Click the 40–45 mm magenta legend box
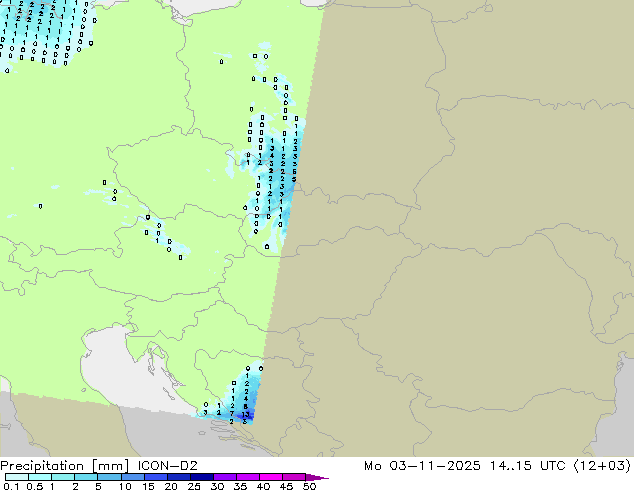 click(x=271, y=477)
